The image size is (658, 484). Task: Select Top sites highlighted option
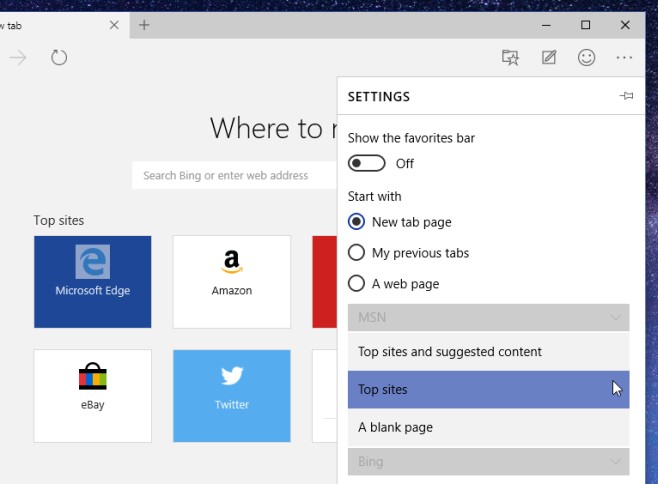[488, 390]
